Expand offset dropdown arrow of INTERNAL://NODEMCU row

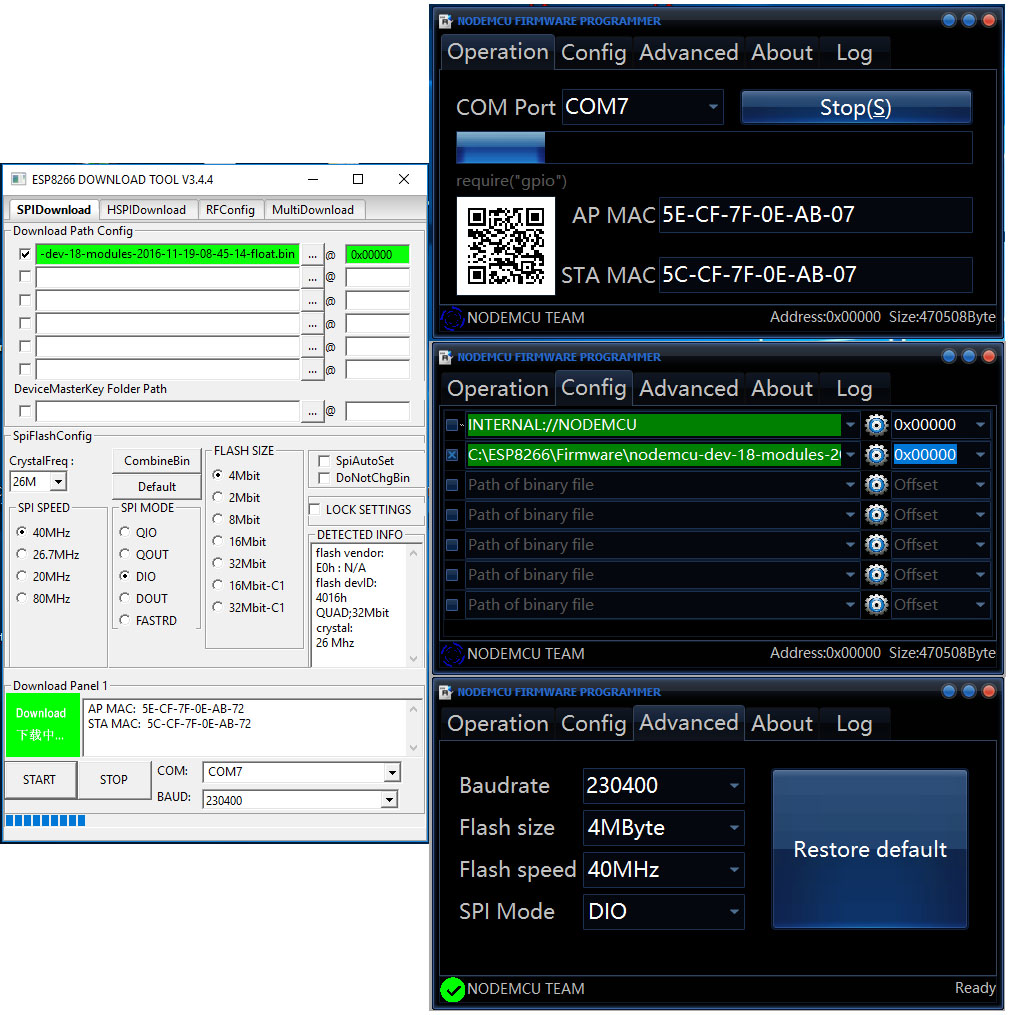980,425
